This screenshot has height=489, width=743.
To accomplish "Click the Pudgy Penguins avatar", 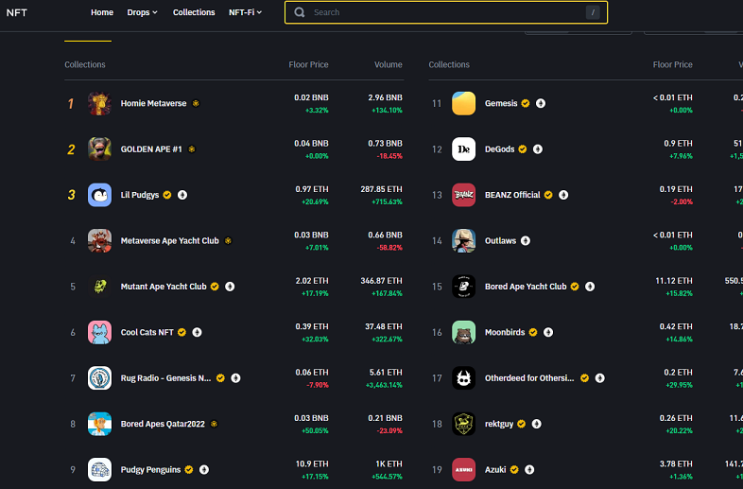I will pos(100,470).
